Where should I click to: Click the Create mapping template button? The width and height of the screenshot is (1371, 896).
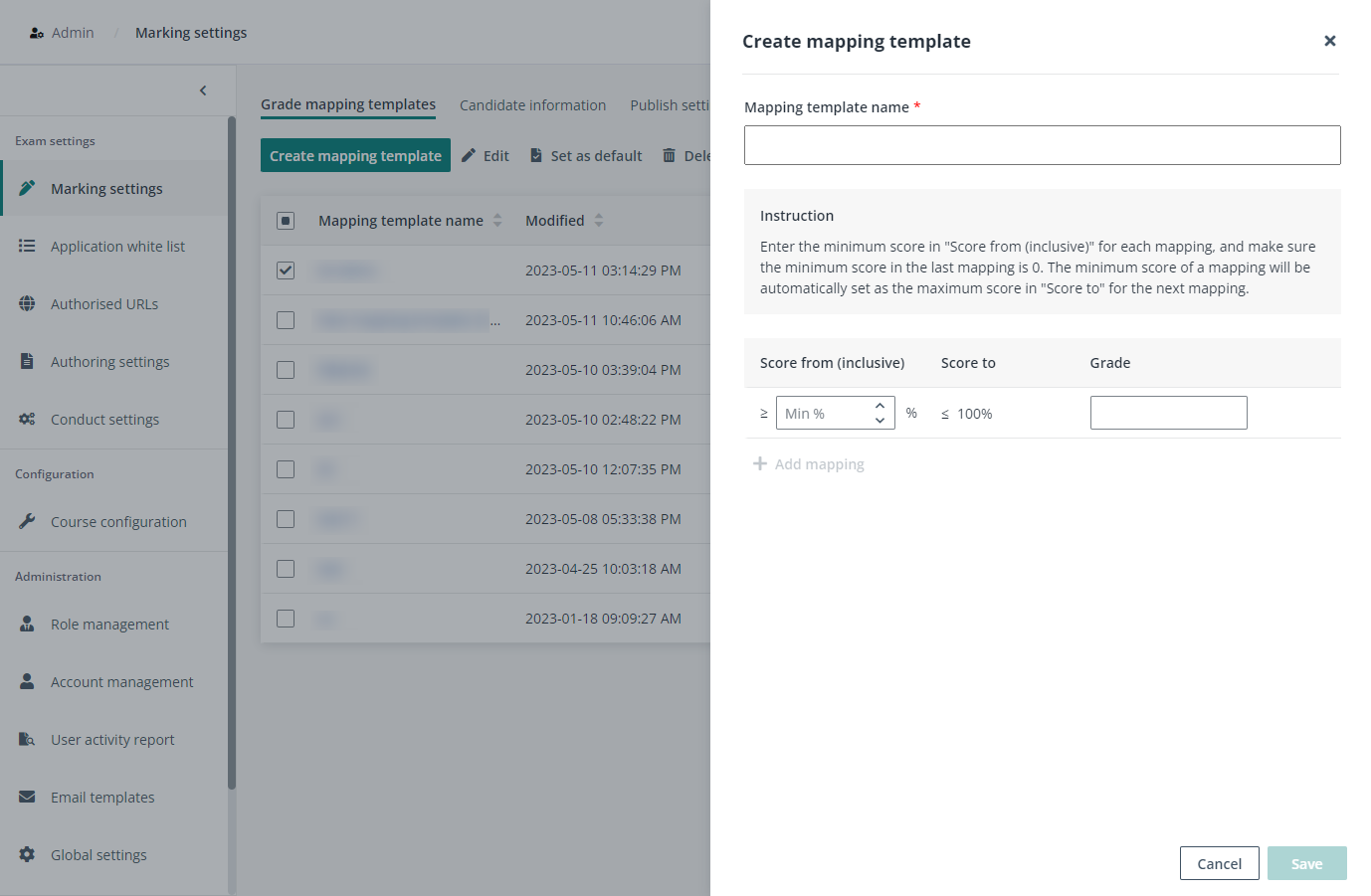(355, 155)
